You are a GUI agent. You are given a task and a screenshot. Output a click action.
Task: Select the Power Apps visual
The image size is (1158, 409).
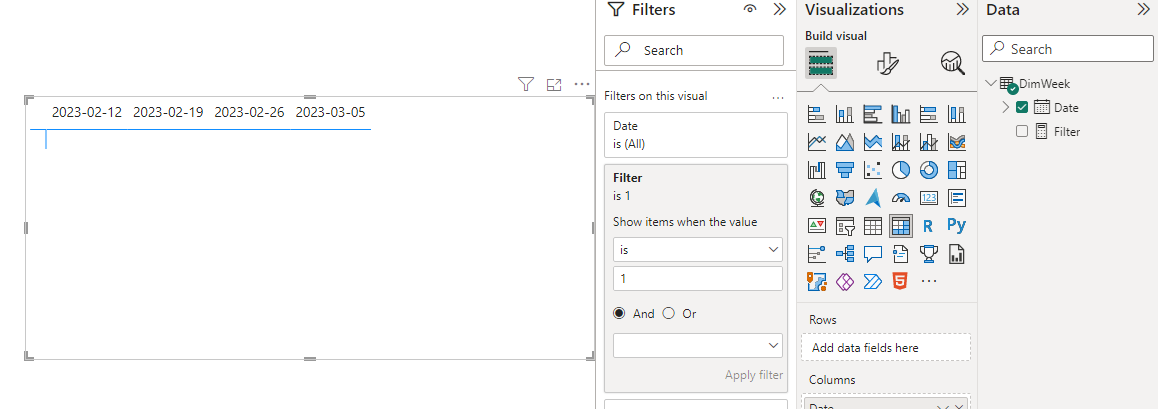point(844,281)
